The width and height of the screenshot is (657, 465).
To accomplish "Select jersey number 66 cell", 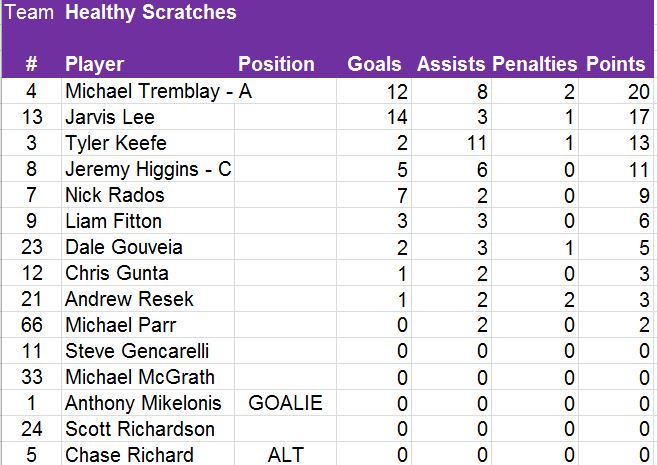I will click(31, 325).
